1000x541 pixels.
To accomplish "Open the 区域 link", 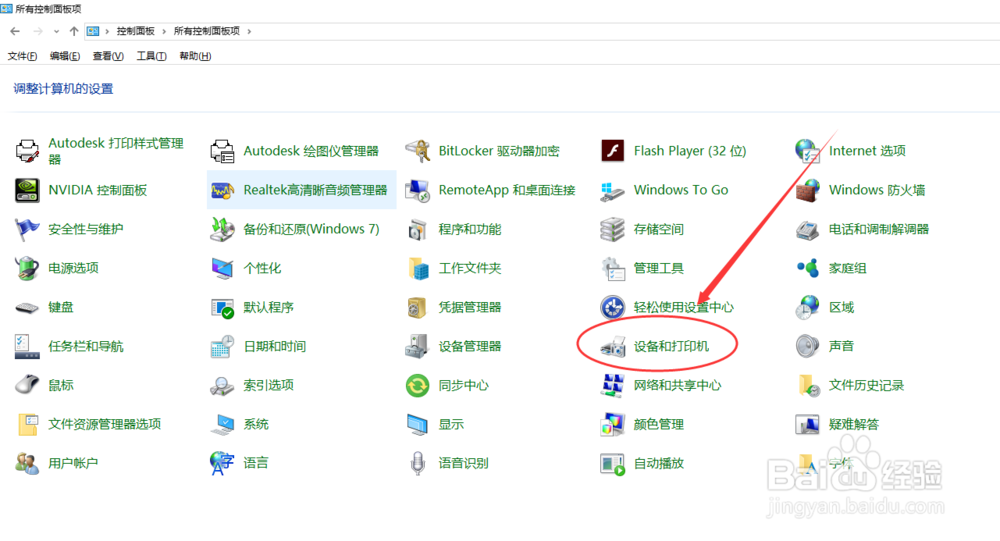I will [841, 308].
